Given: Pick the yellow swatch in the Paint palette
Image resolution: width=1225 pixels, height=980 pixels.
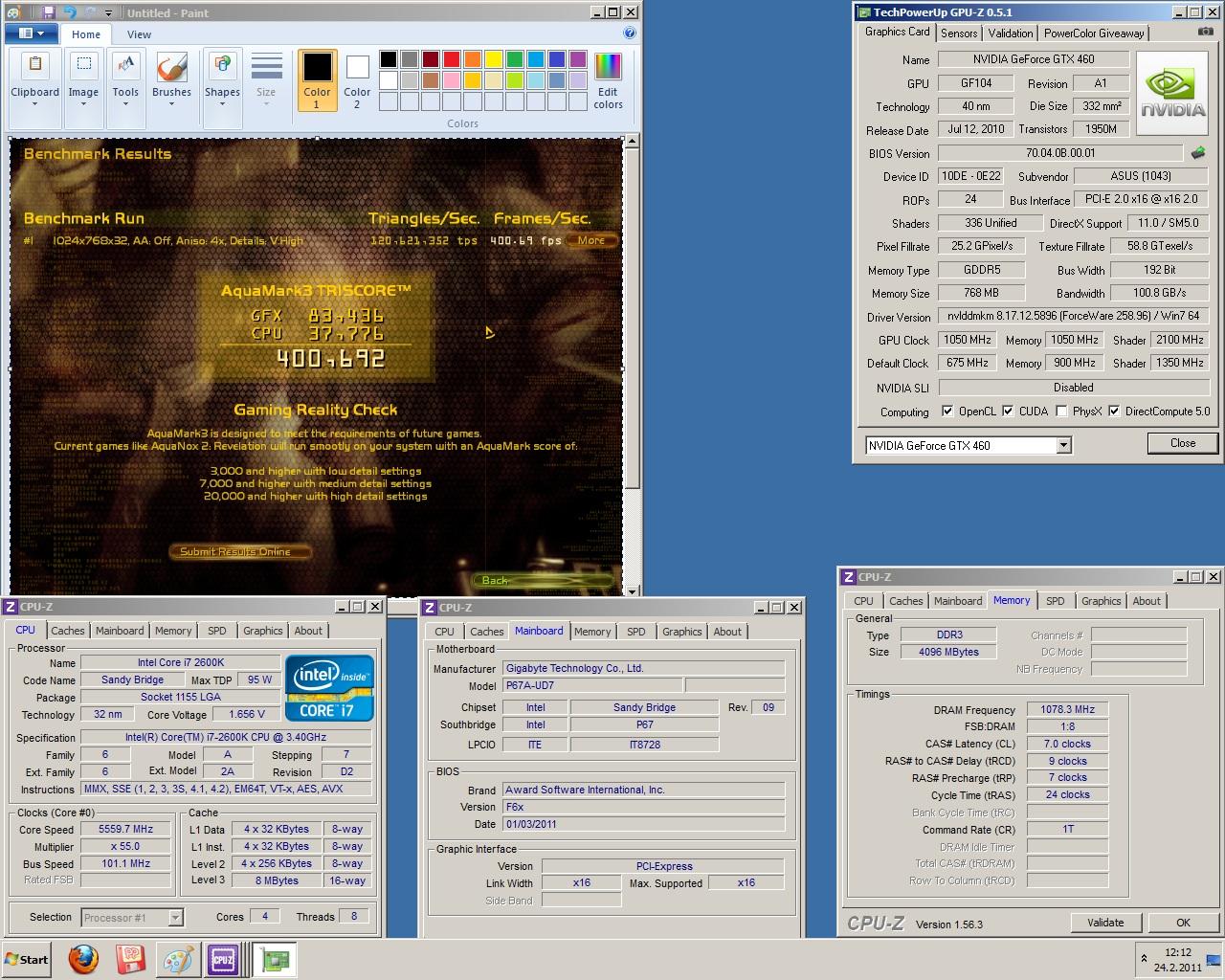Looking at the screenshot, I should 493,59.
